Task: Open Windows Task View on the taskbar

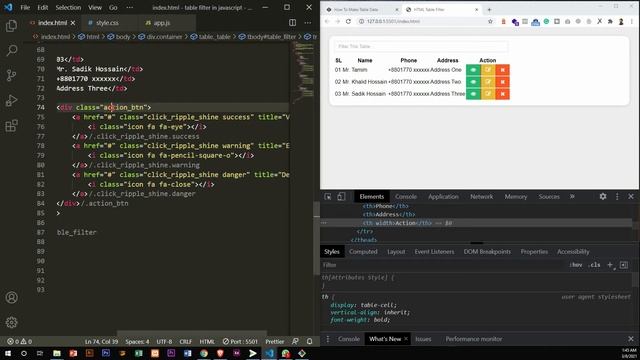Action: pos(40,353)
